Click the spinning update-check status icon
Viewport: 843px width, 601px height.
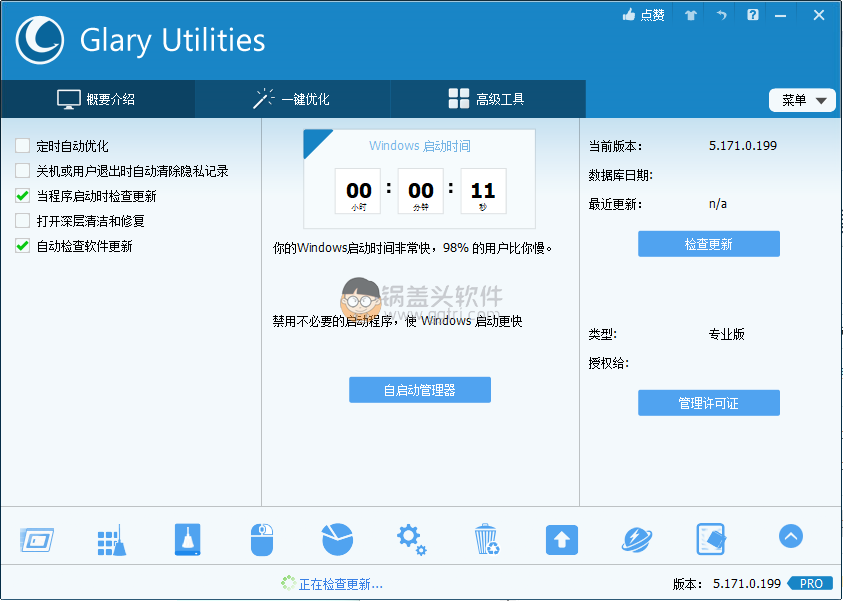[x=288, y=583]
